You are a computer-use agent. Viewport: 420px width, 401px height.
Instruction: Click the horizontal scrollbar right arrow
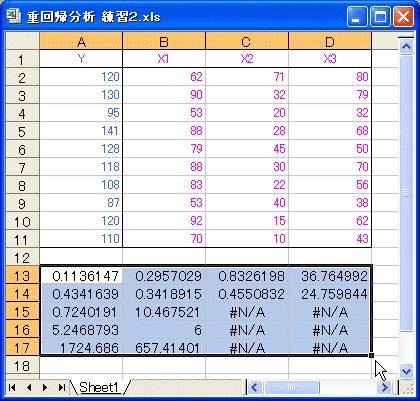(385, 387)
